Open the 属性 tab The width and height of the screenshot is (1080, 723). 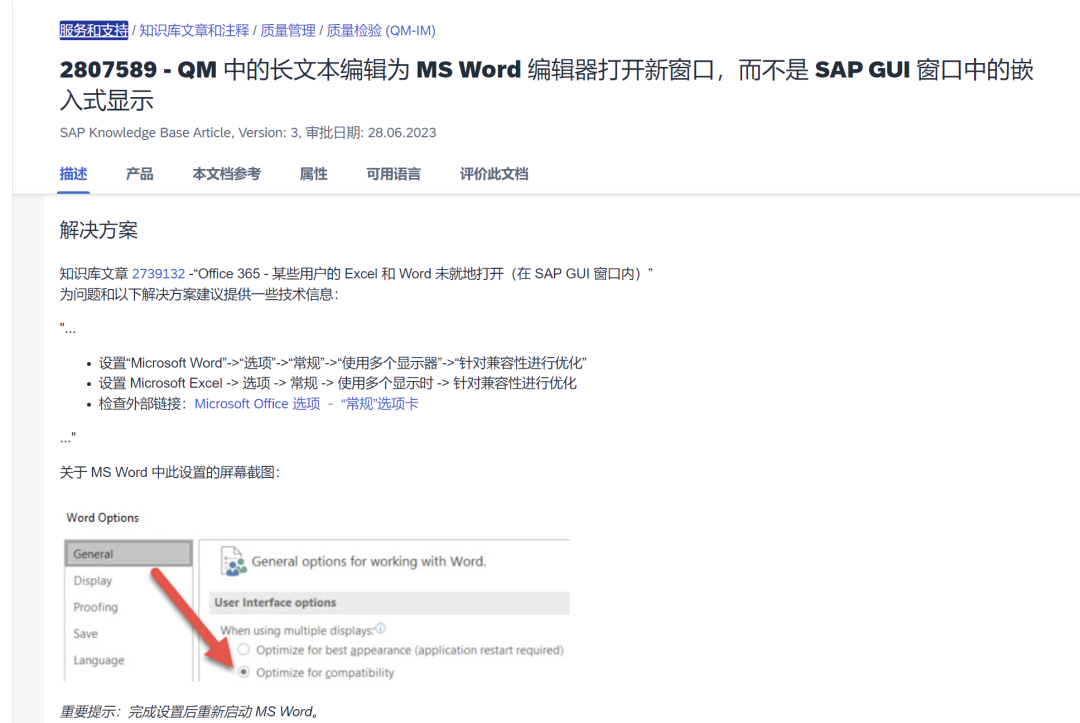click(313, 174)
